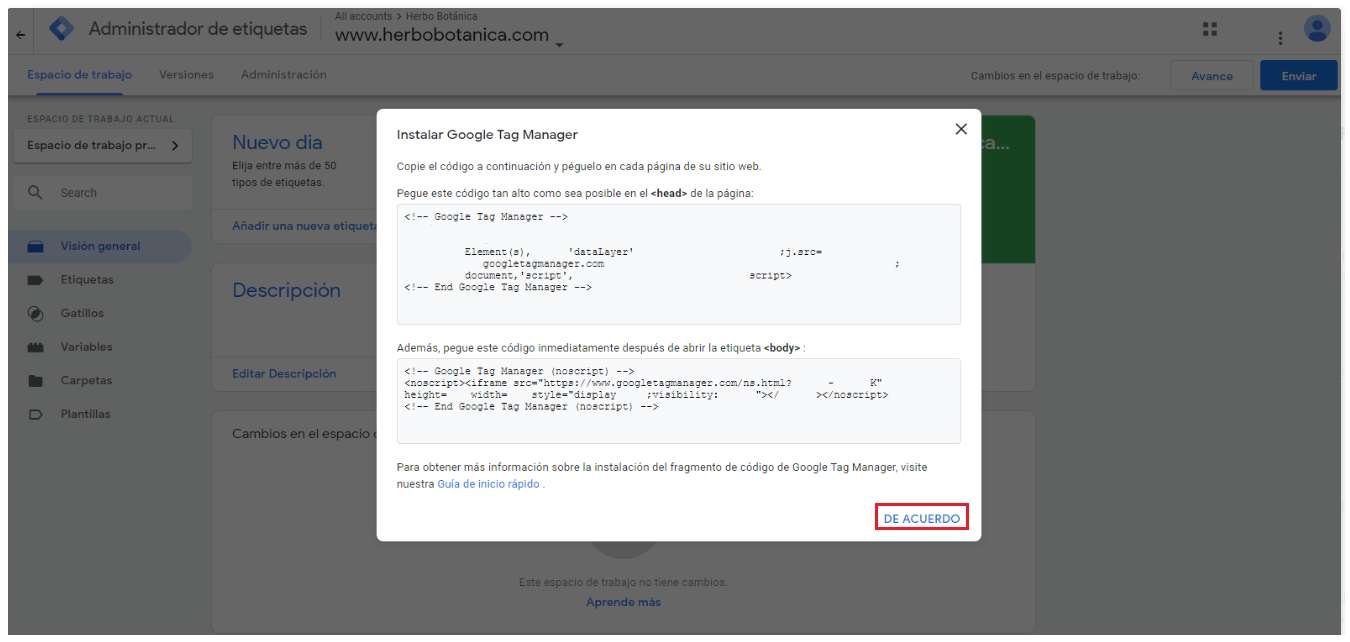Click the DE ACUERDO button
The height and width of the screenshot is (642, 1350).
pyautogui.click(x=922, y=518)
